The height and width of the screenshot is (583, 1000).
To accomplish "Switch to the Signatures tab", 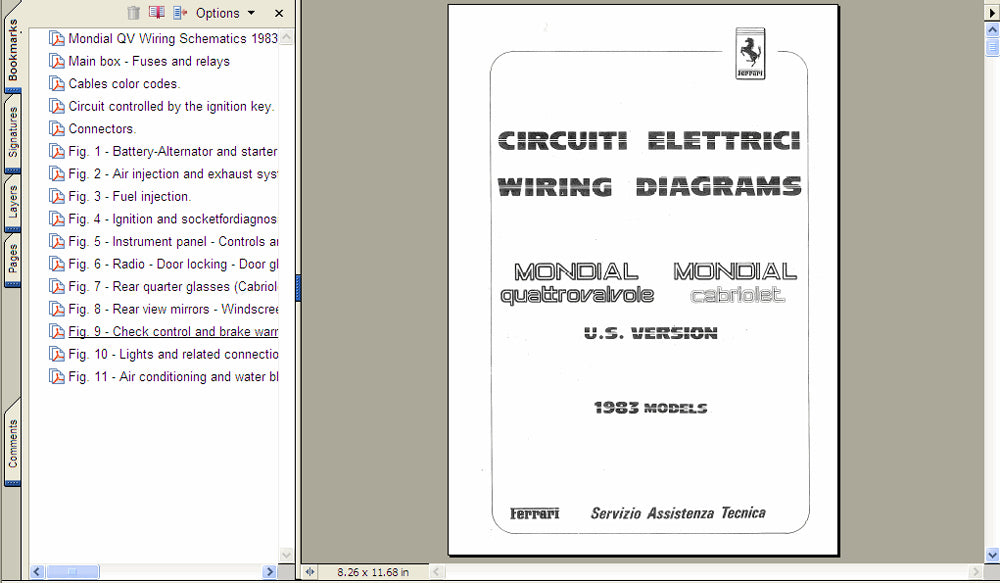I will pos(13,132).
